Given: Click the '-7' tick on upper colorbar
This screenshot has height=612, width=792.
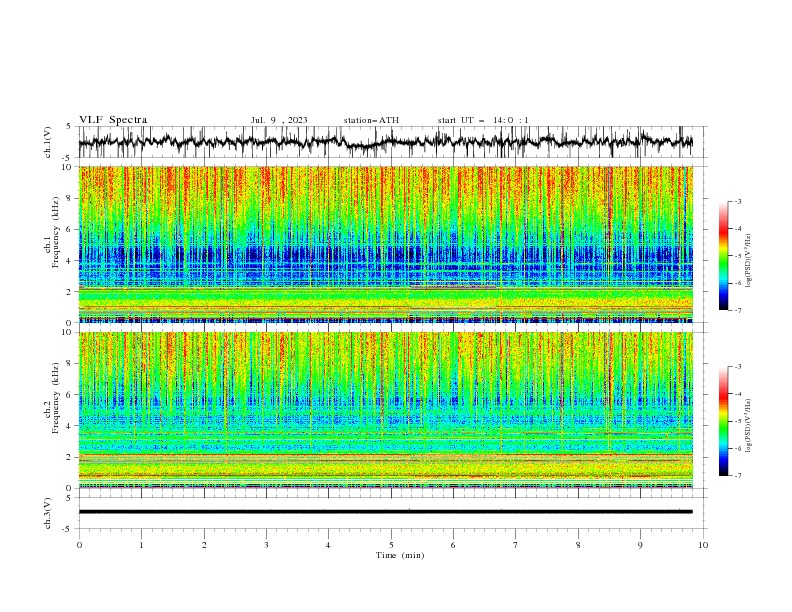Looking at the screenshot, I should 737,310.
